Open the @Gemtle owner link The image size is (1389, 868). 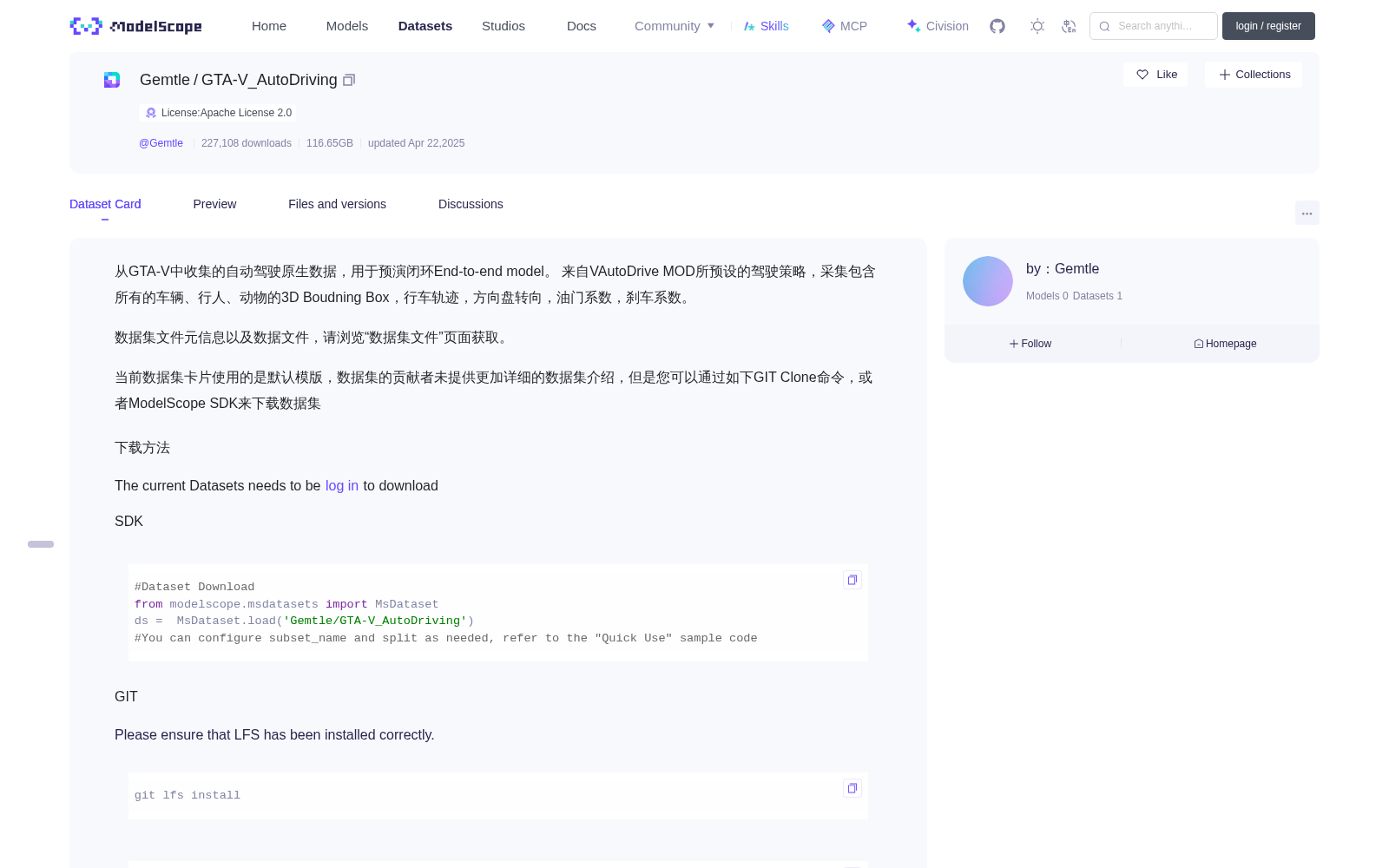pos(161,143)
